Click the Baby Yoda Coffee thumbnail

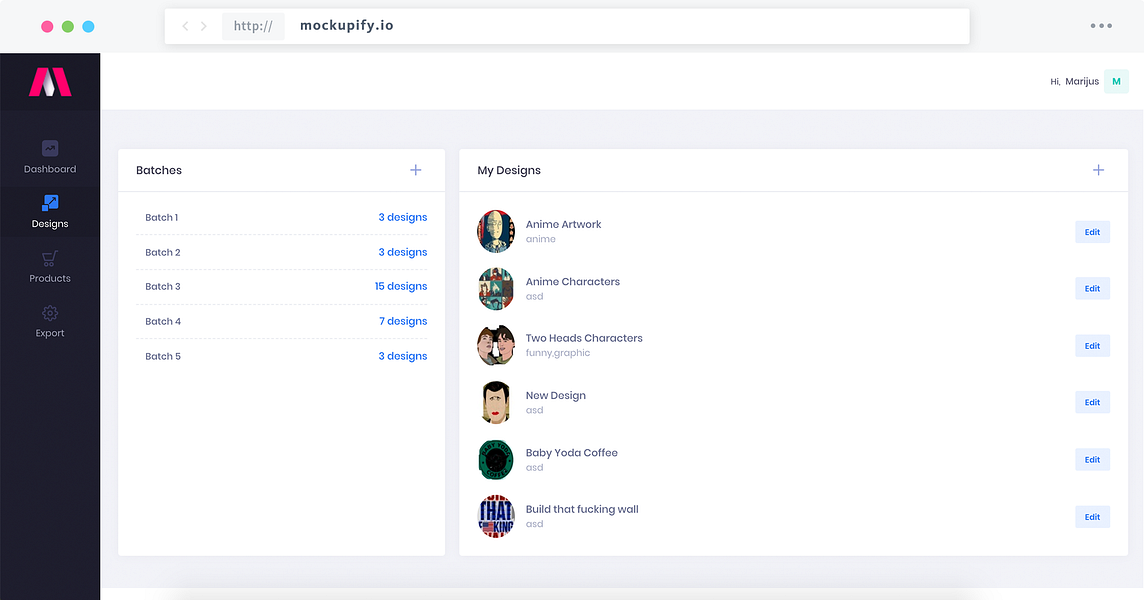point(496,459)
